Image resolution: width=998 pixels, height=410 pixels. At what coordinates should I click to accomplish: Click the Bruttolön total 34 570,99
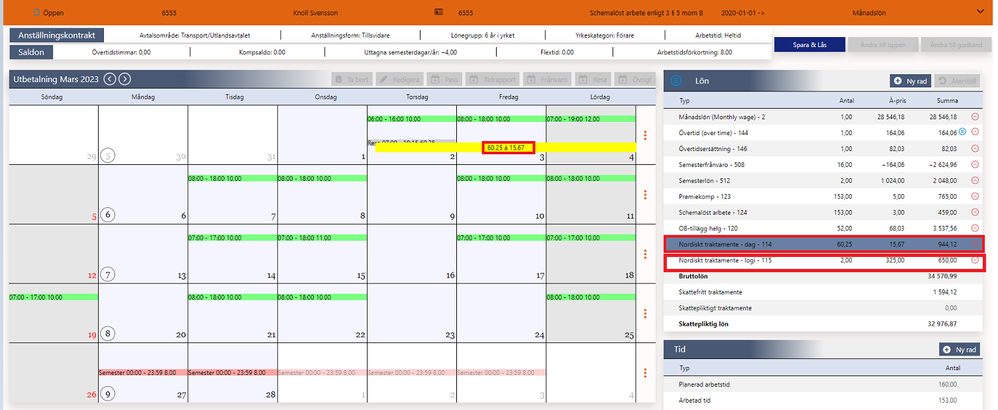tap(941, 276)
